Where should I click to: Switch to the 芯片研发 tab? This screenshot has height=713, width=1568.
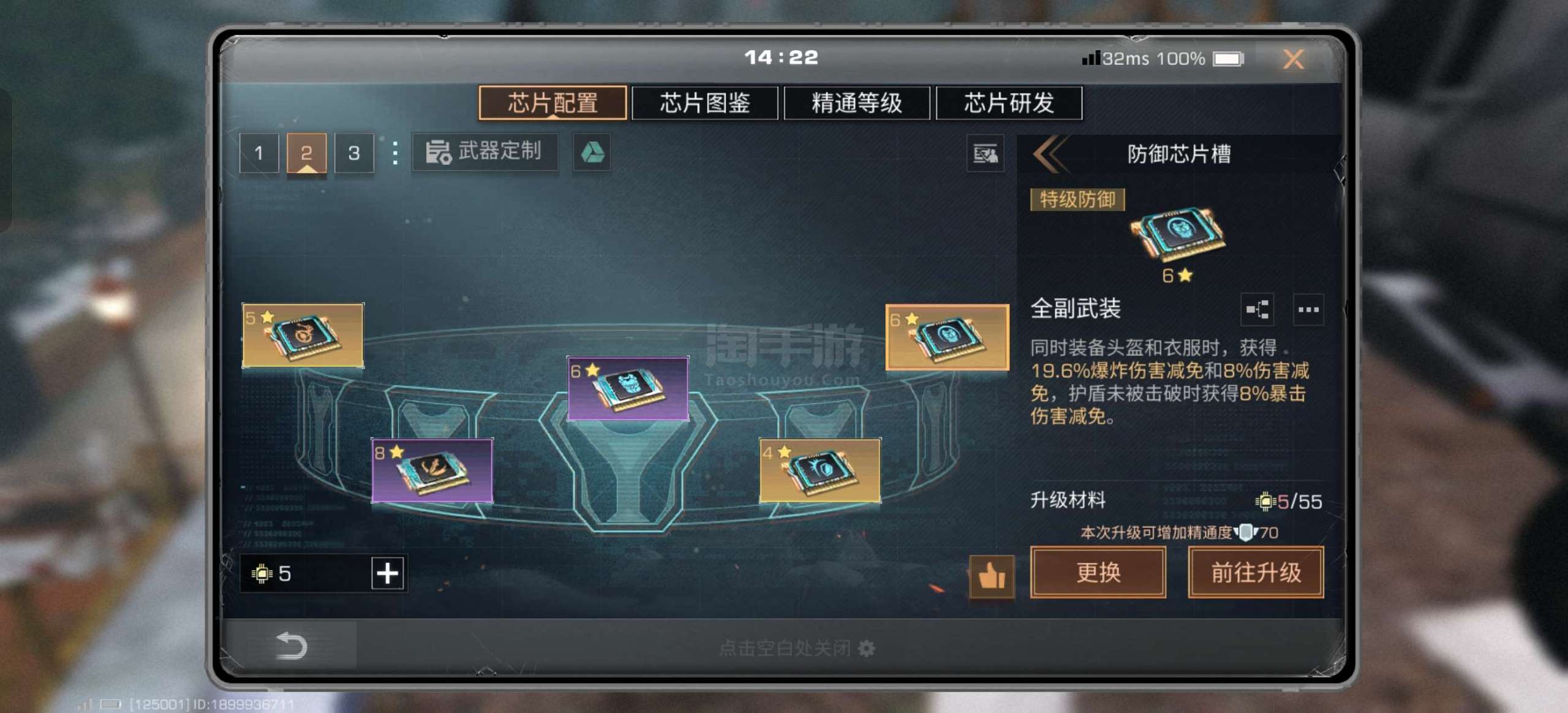[x=1009, y=103]
